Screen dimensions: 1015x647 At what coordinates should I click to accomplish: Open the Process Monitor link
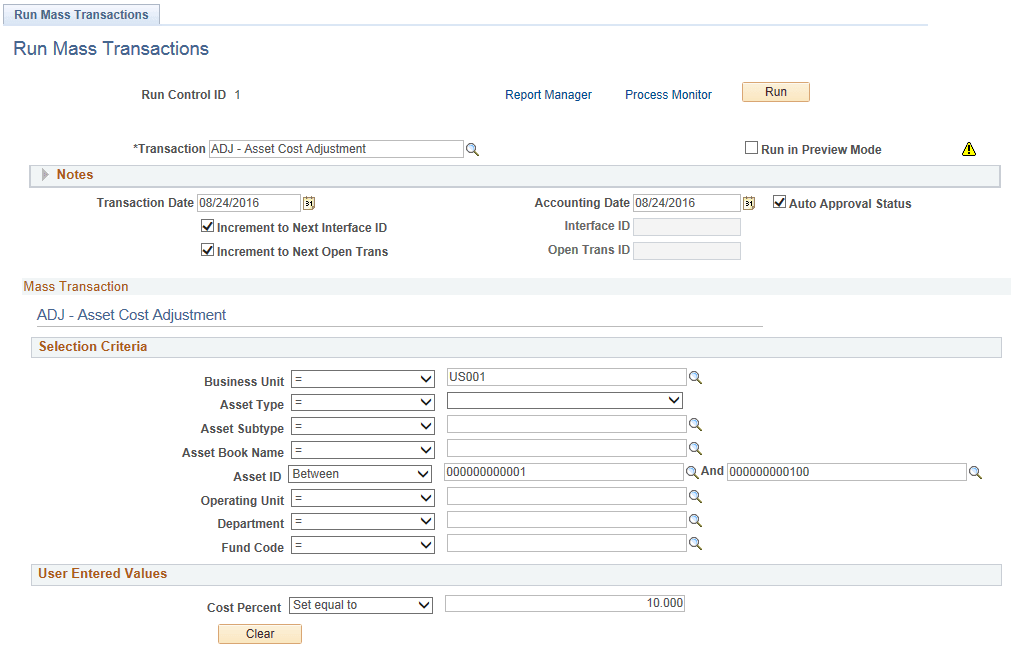tap(668, 94)
